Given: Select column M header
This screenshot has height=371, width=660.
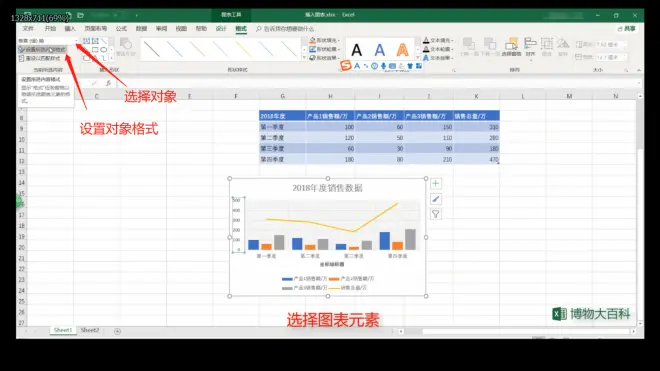Looking at the screenshot, I should tap(569, 96).
